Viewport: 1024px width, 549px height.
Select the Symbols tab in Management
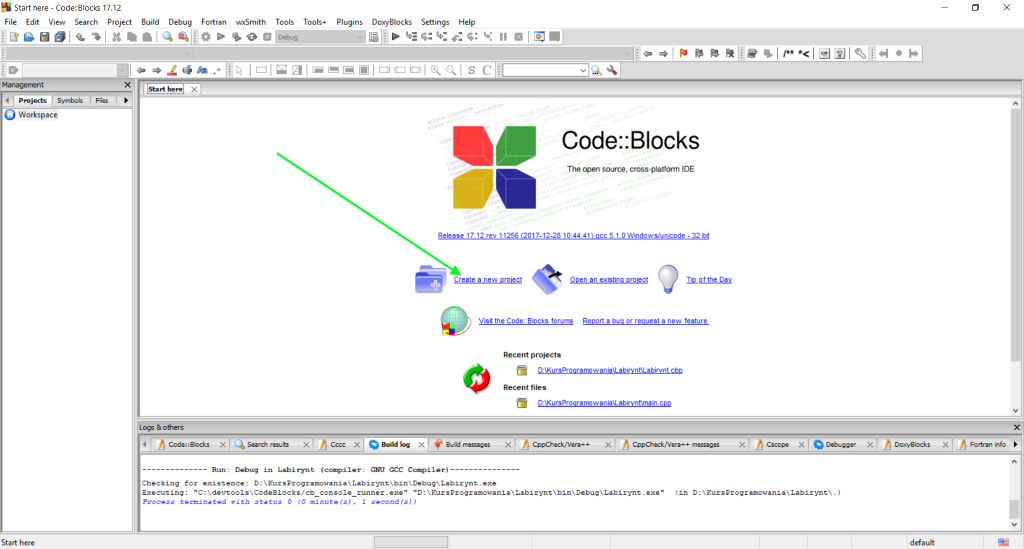[x=70, y=100]
